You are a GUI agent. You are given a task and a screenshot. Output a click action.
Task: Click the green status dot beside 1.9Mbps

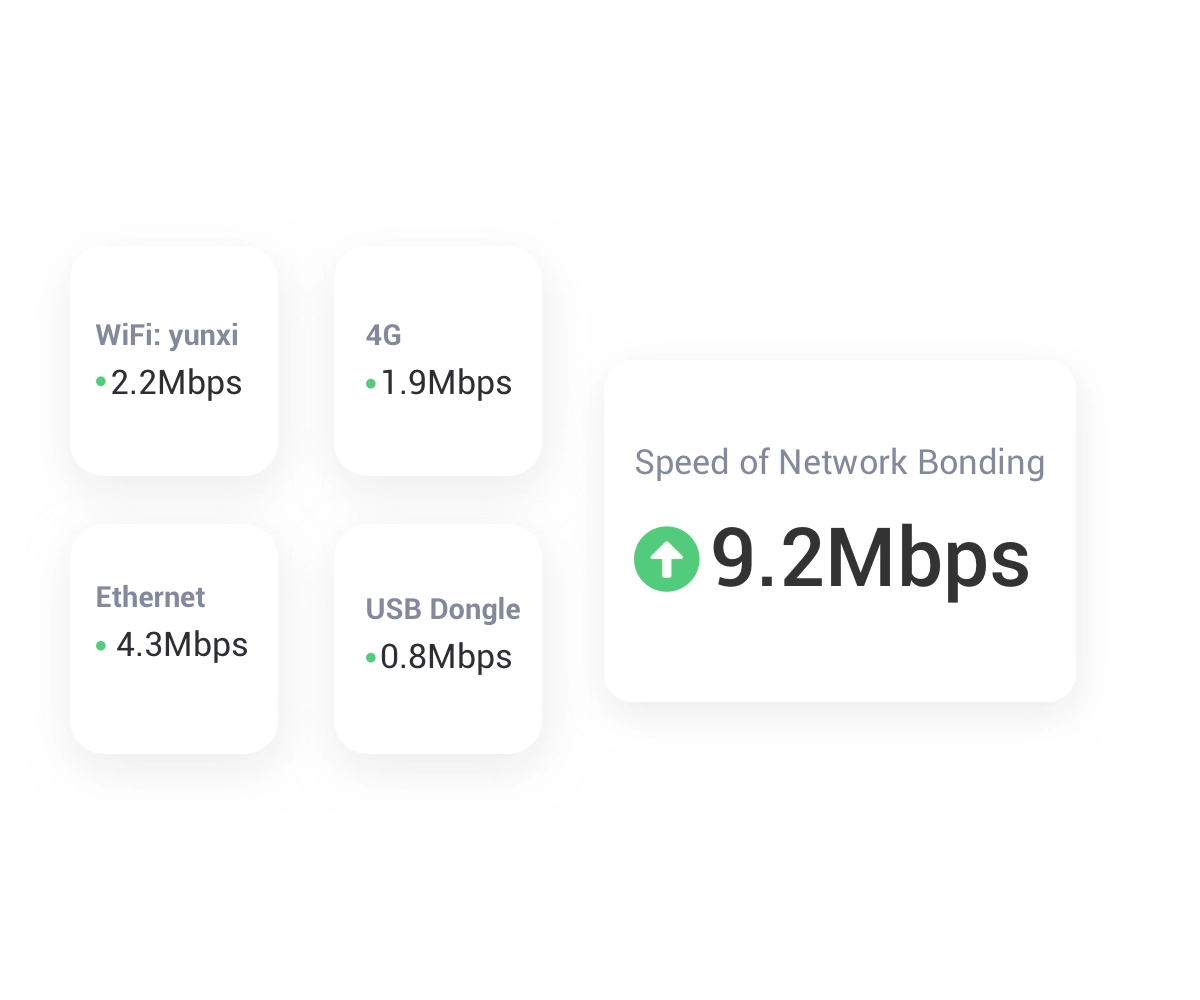[x=371, y=383]
